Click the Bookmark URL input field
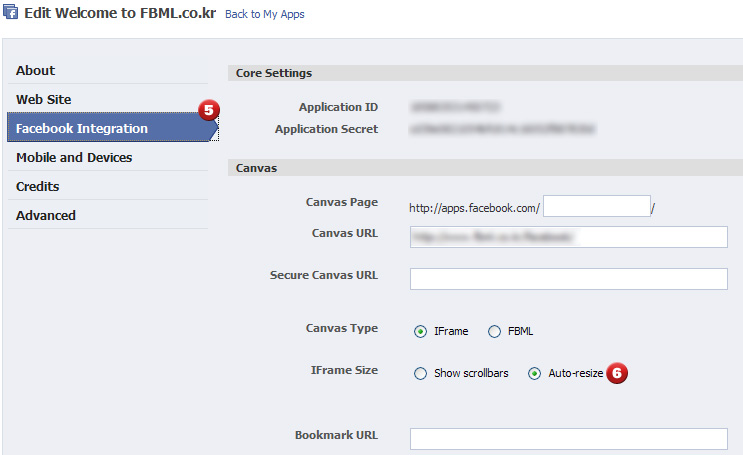743x455 pixels. (x=569, y=439)
